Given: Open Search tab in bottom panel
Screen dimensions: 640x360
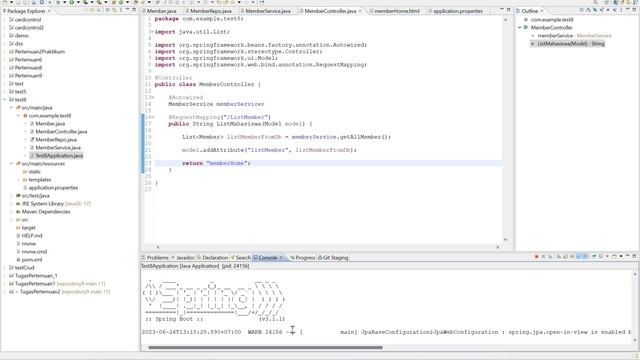Looking at the screenshot, I should [x=242, y=258].
